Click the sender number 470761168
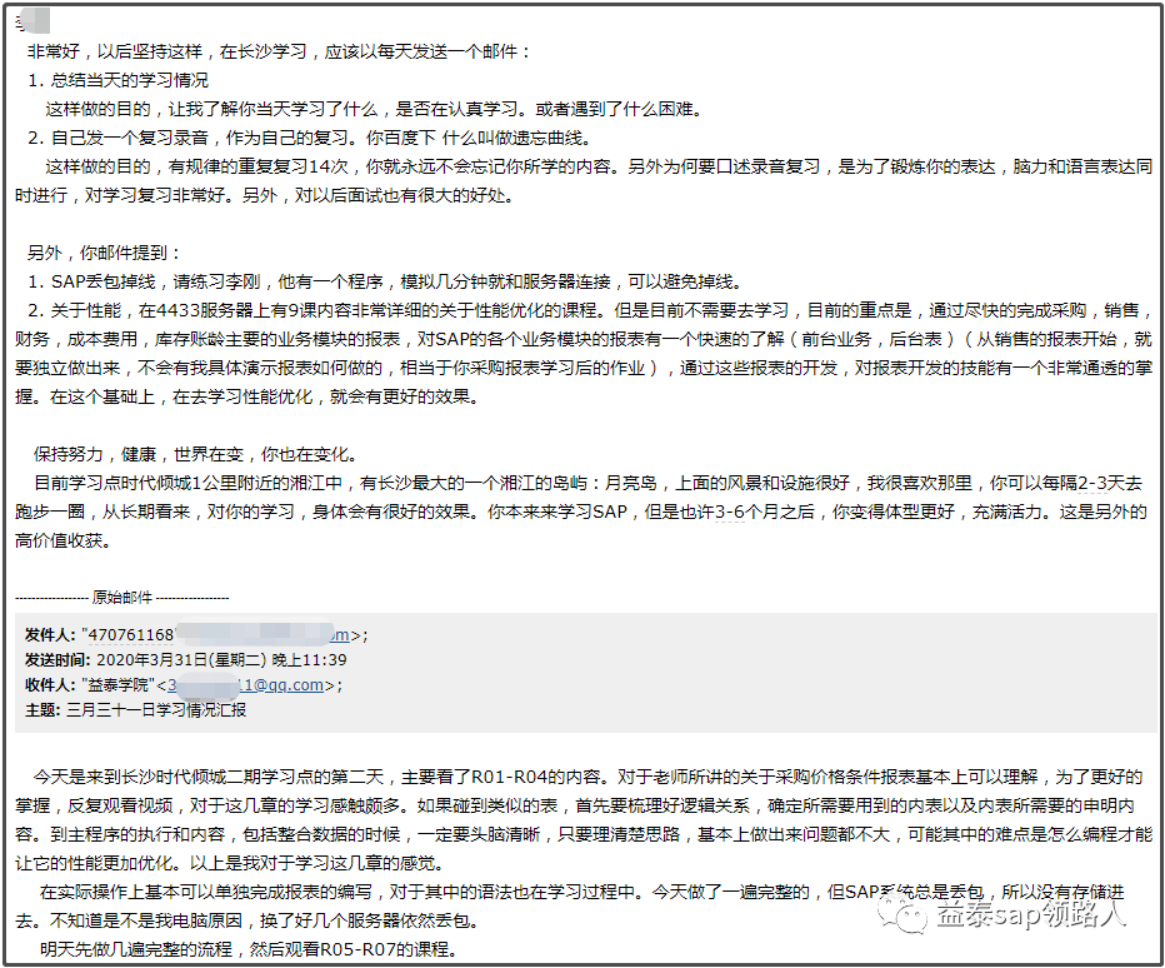 pos(132,635)
